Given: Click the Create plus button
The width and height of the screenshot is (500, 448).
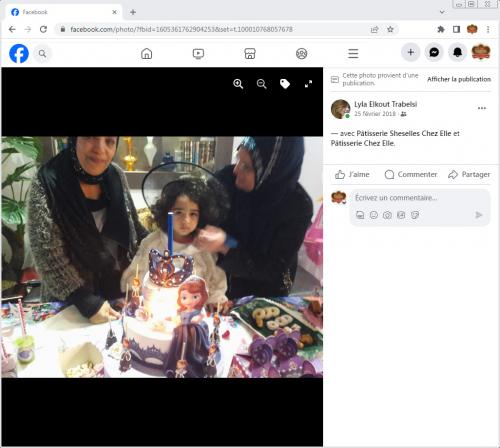Looking at the screenshot, I should 411,52.
